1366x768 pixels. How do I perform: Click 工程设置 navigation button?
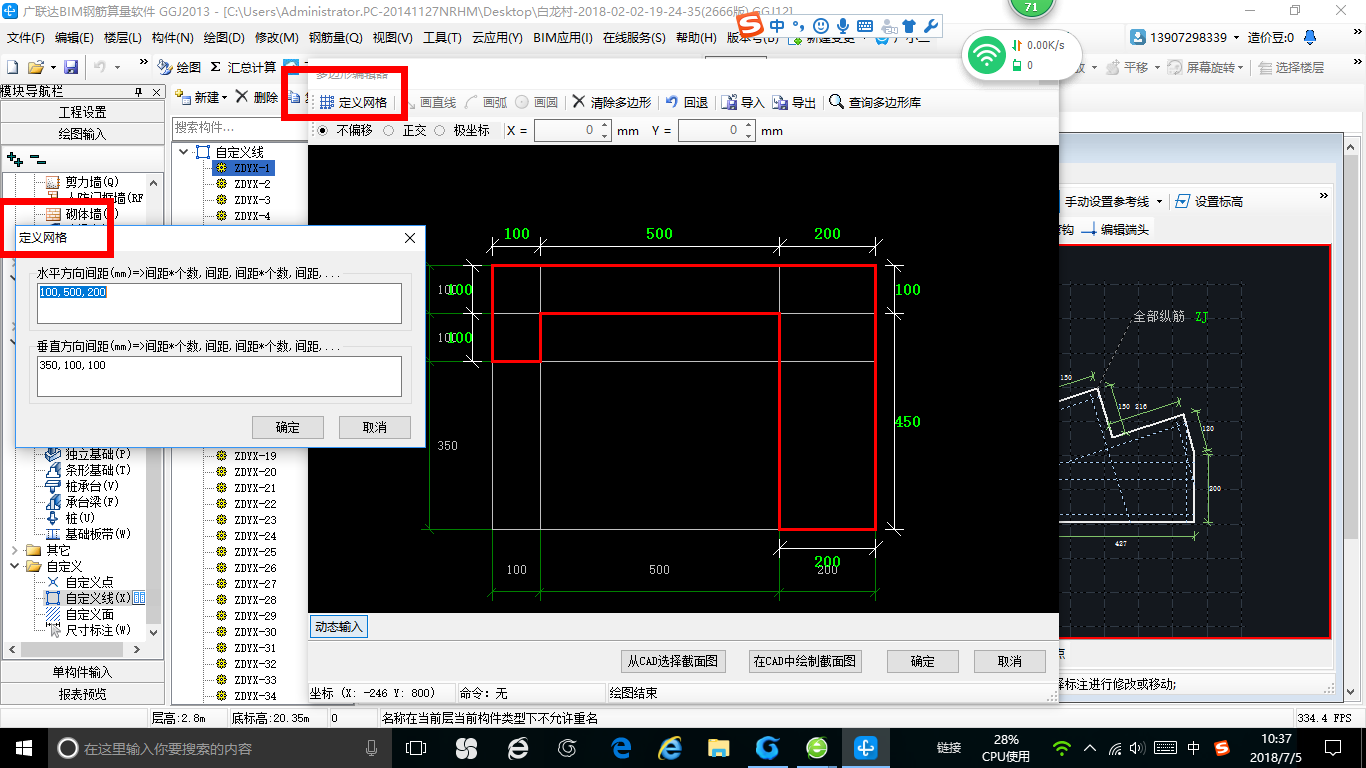click(x=82, y=112)
